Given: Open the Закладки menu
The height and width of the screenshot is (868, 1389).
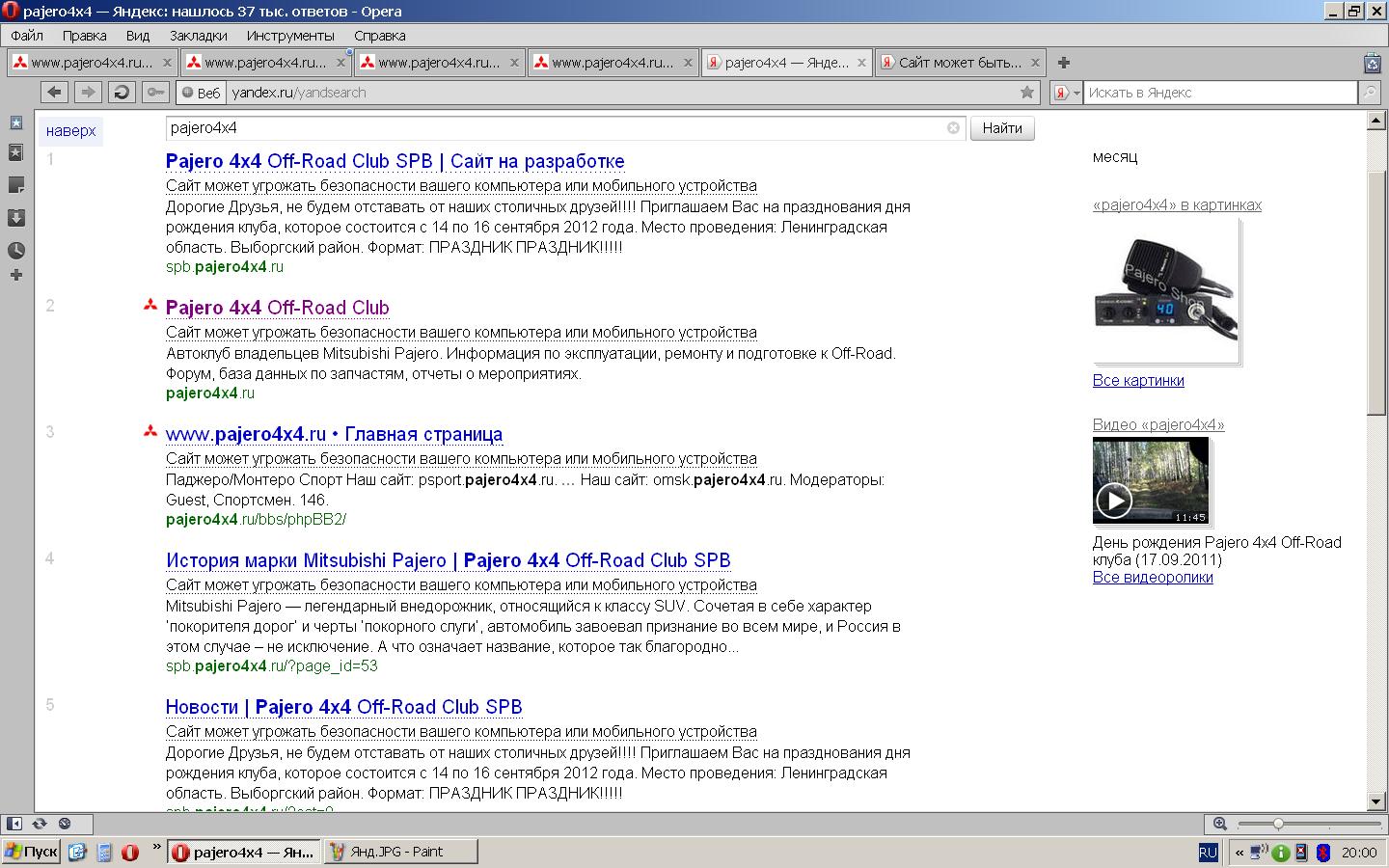Looking at the screenshot, I should click(x=198, y=35).
